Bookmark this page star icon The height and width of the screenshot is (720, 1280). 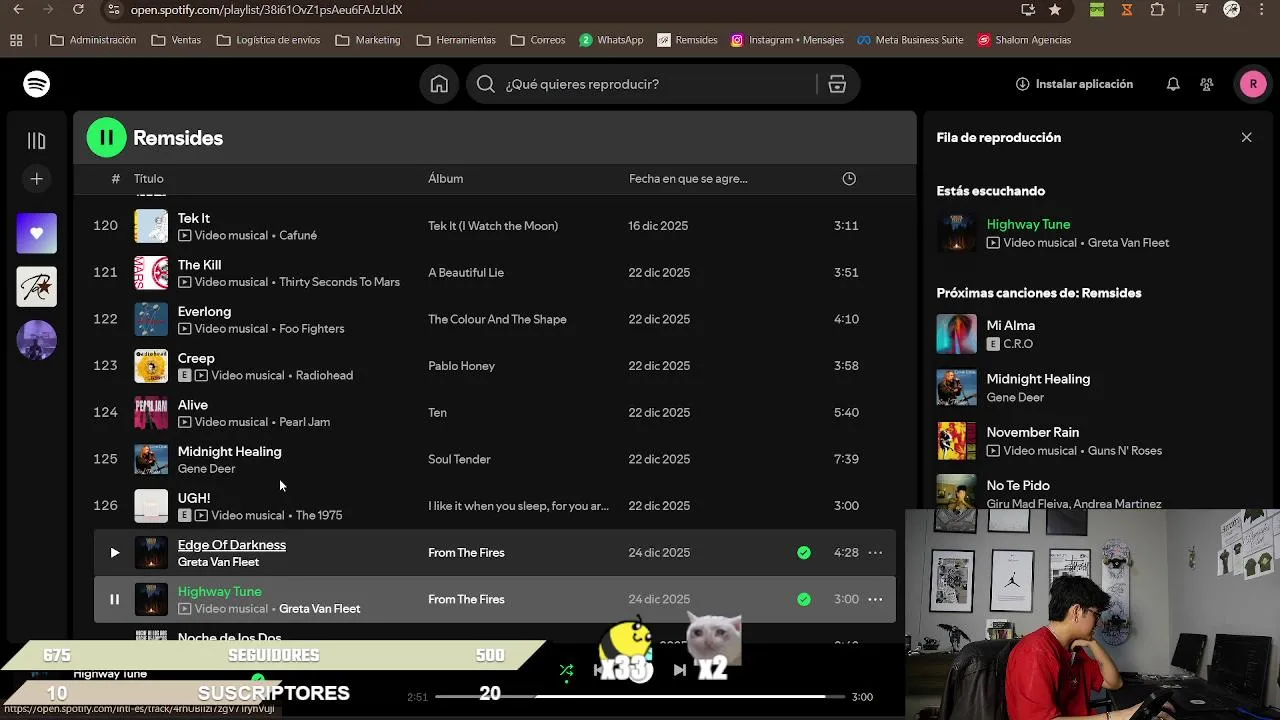tap(1055, 10)
